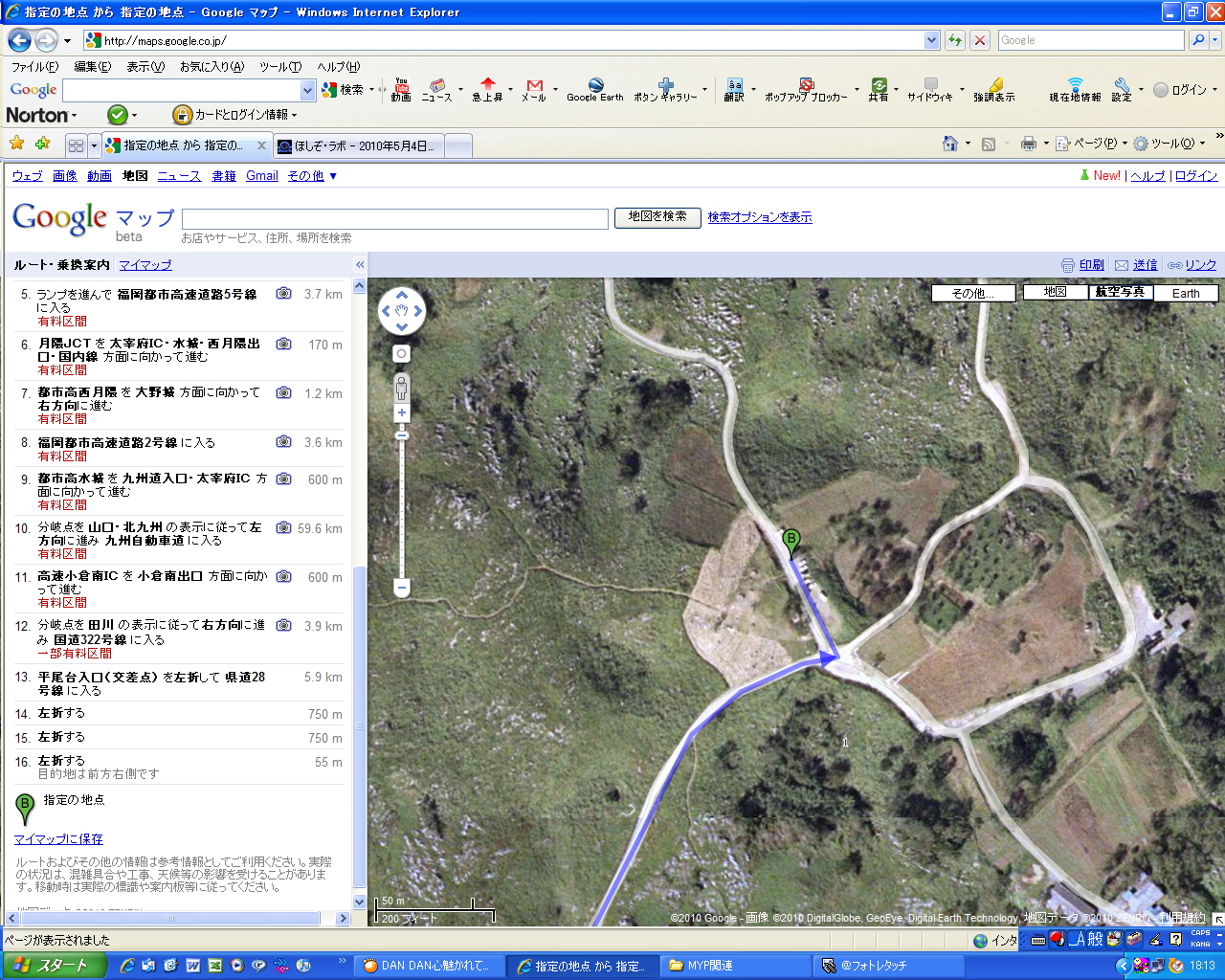Collapse the left directions panel

point(360,265)
